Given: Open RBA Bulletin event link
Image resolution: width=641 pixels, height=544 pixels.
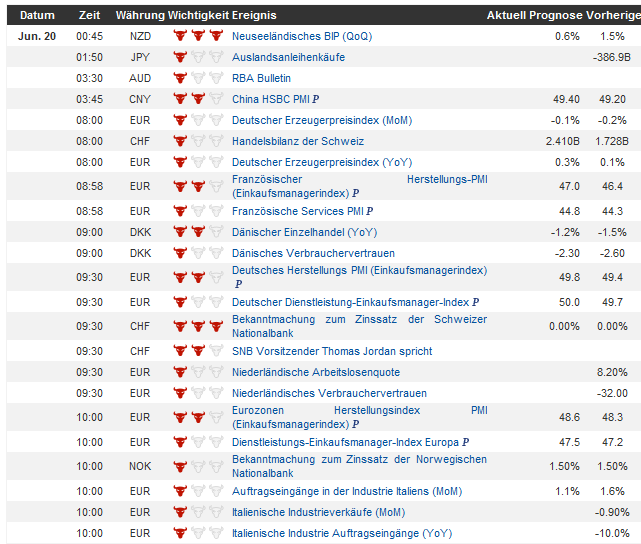Looking at the screenshot, I should [261, 78].
